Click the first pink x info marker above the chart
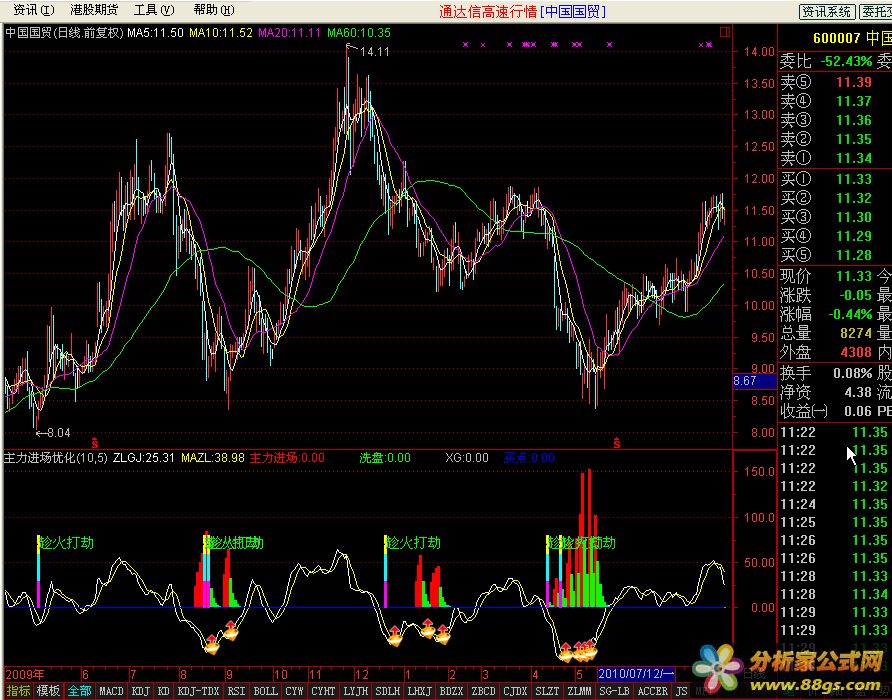892x700 pixels. [465, 44]
